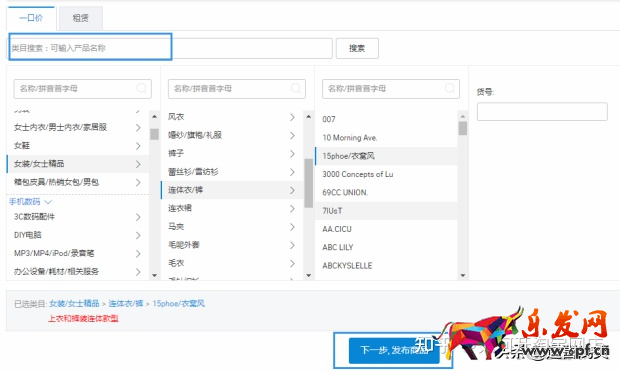Click brand column scrollbar down arrow
620x371 pixels.
(x=463, y=275)
